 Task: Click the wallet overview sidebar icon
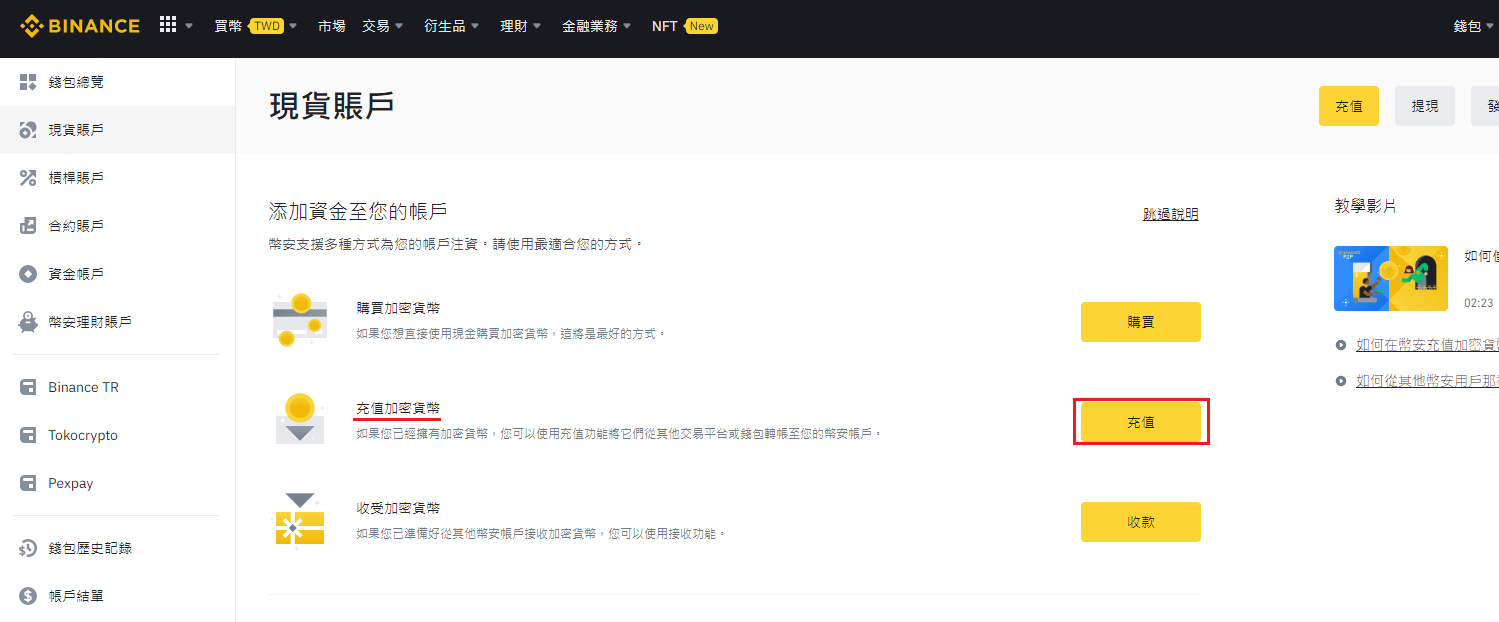[28, 82]
